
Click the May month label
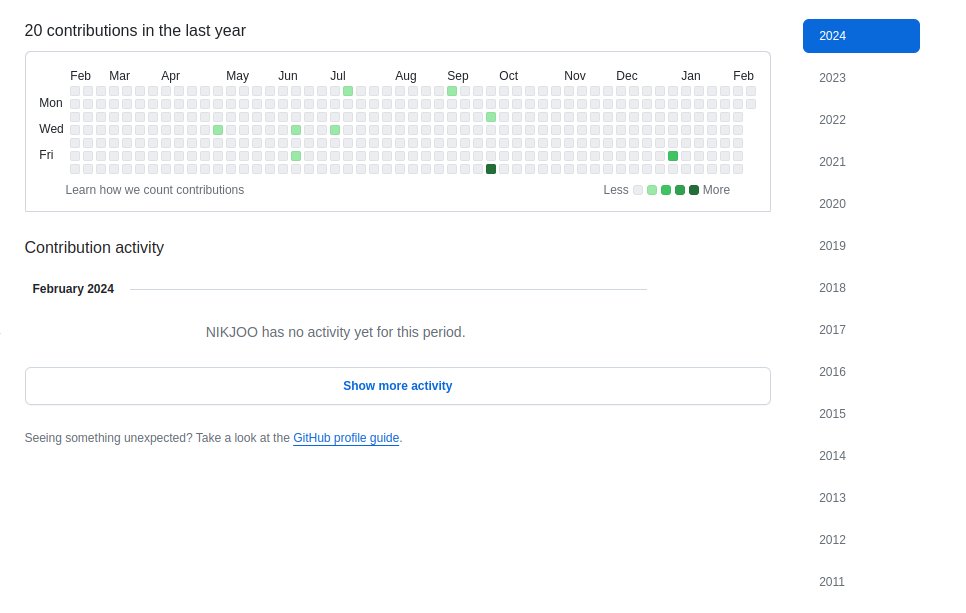[237, 76]
